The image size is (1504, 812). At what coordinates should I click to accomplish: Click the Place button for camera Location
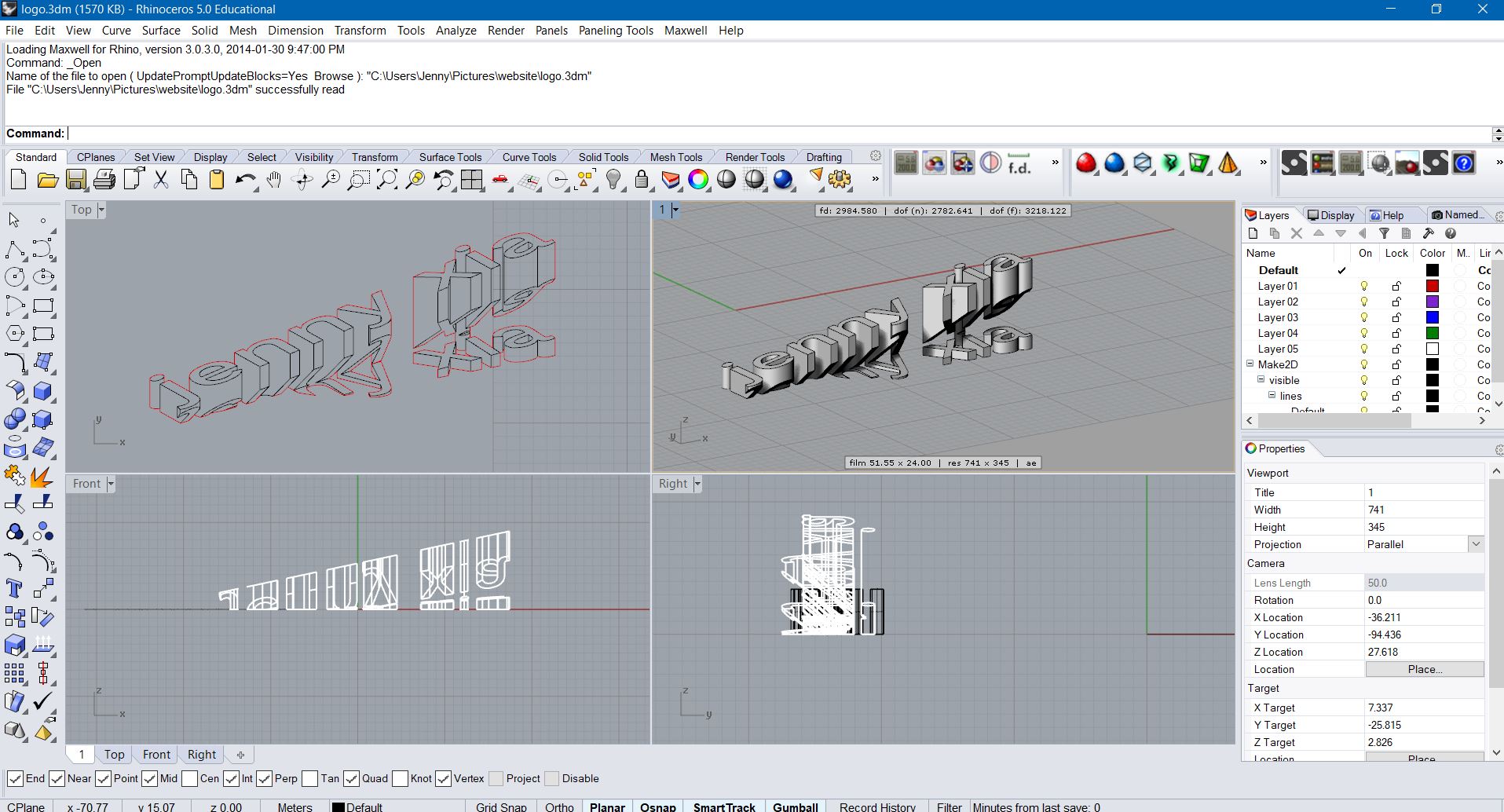click(x=1425, y=669)
